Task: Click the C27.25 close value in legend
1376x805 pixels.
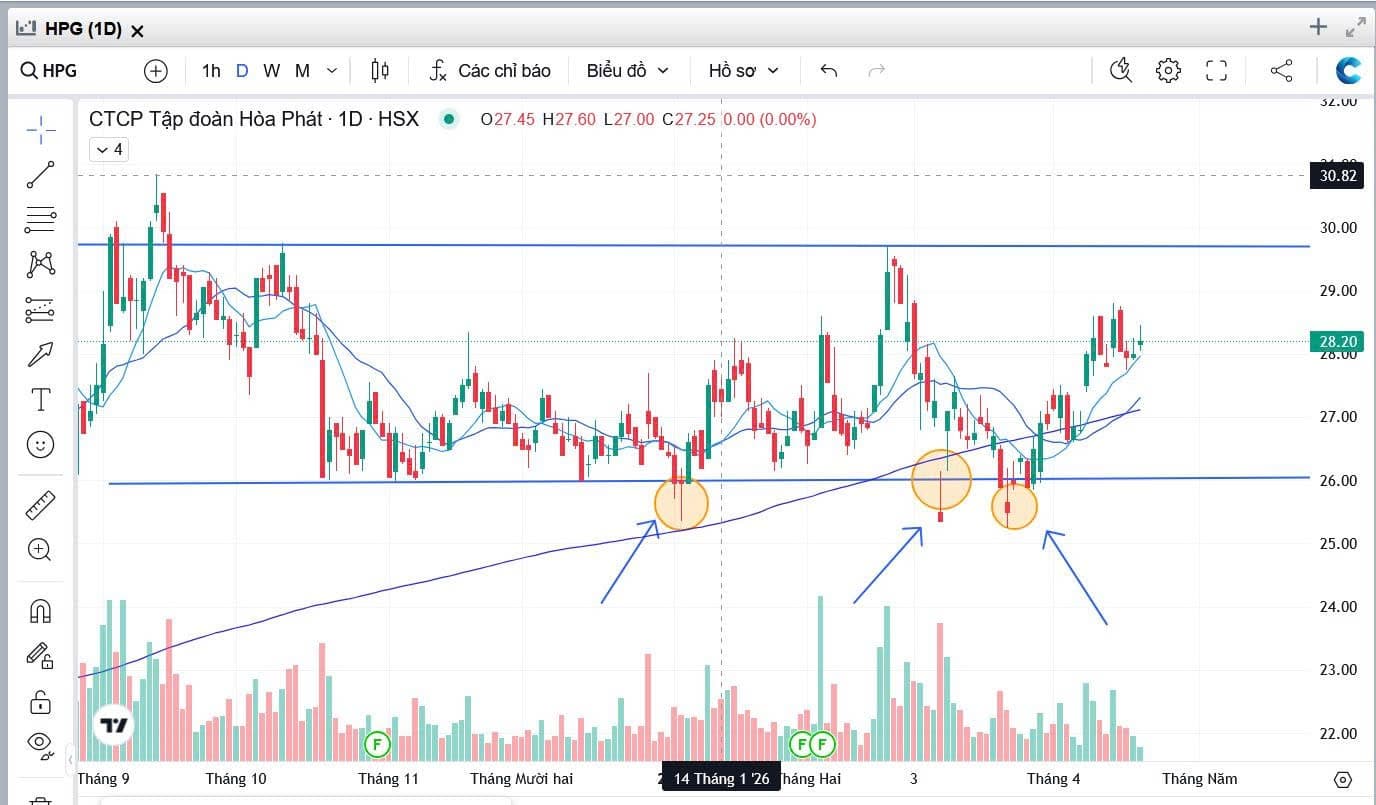Action: 688,119
